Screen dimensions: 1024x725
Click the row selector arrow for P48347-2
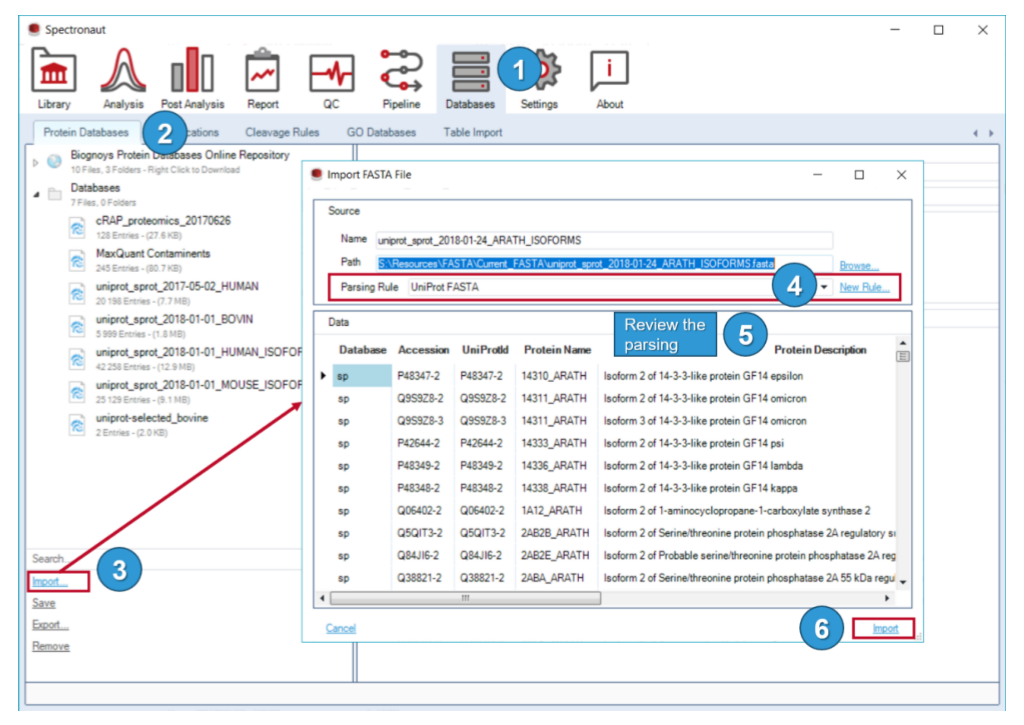[x=323, y=376]
